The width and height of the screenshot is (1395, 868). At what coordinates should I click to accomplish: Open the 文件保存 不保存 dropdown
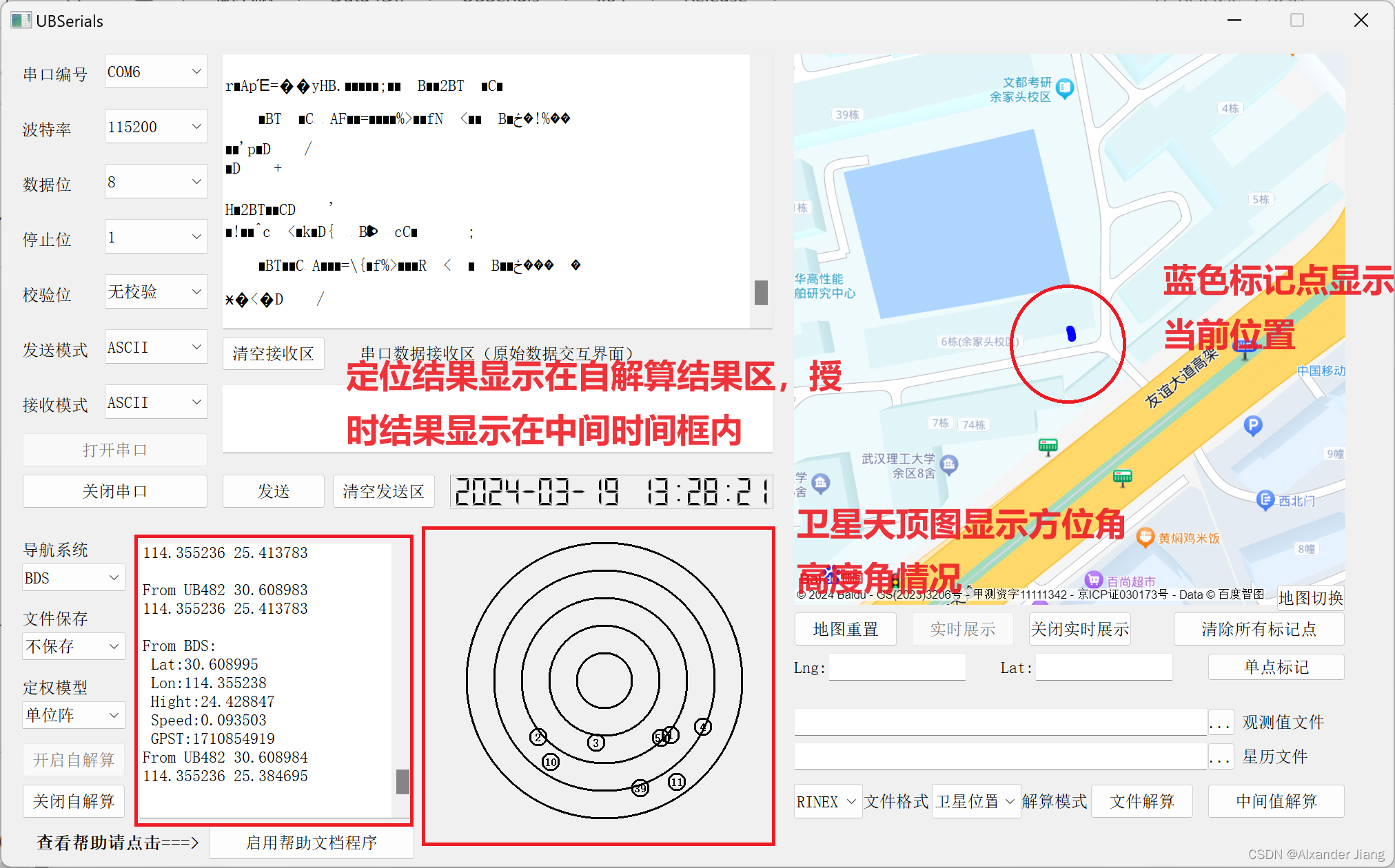74,646
